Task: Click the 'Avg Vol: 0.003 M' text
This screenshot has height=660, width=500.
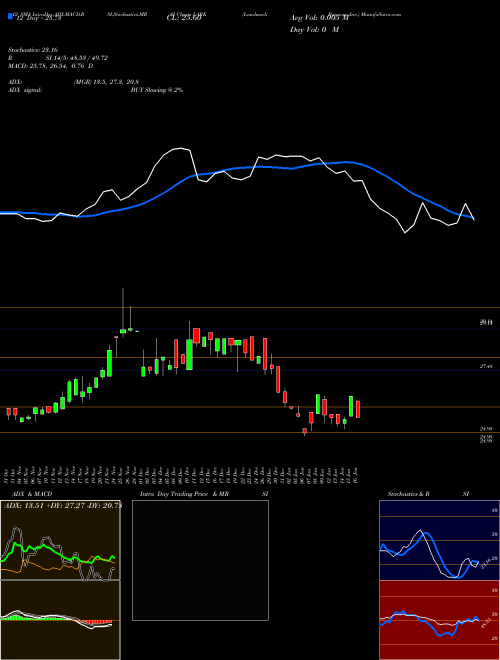Action: click(319, 18)
